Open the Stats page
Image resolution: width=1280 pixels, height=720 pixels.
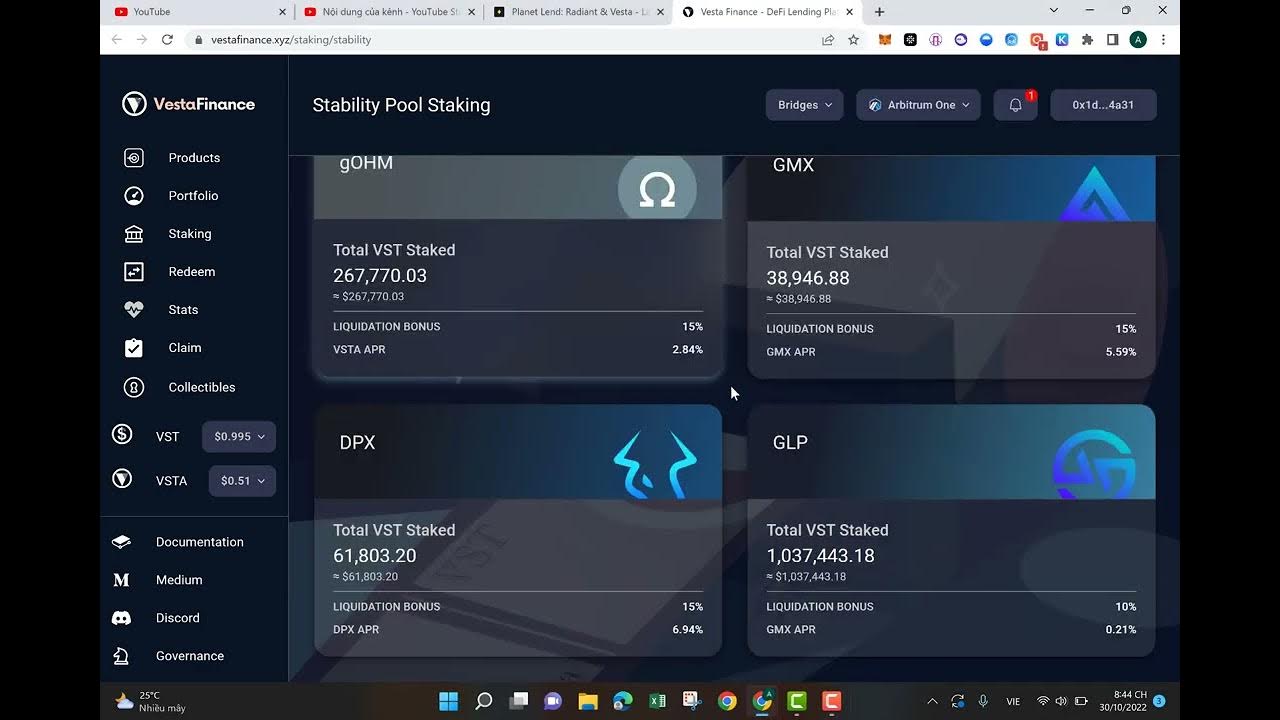(x=183, y=310)
